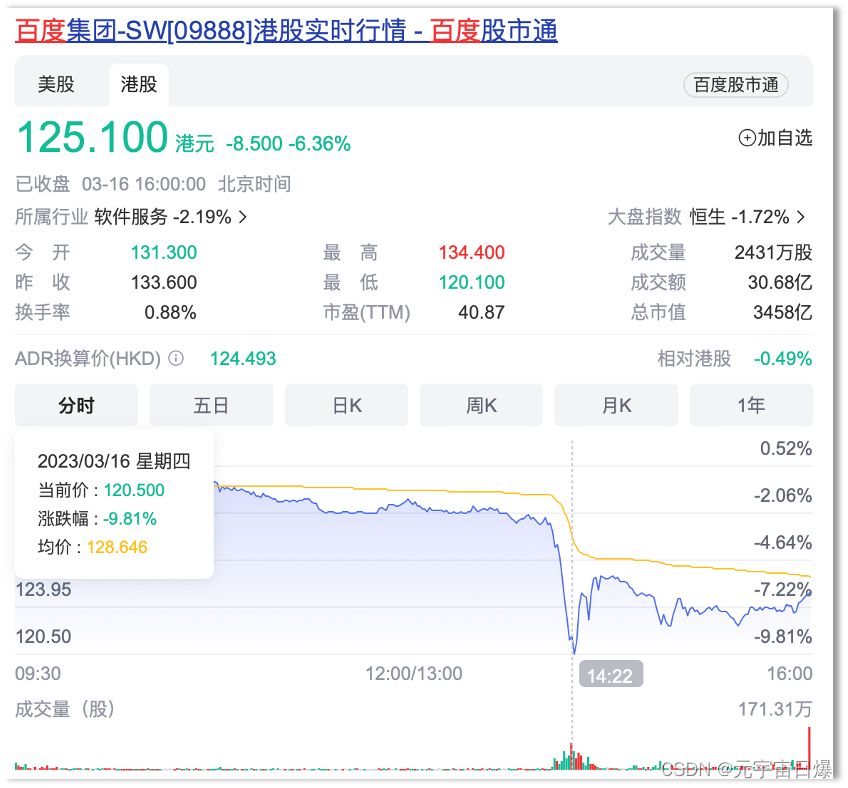The image size is (848, 788).
Task: Click the 百度股市通 button at top right
Action: coord(737,85)
